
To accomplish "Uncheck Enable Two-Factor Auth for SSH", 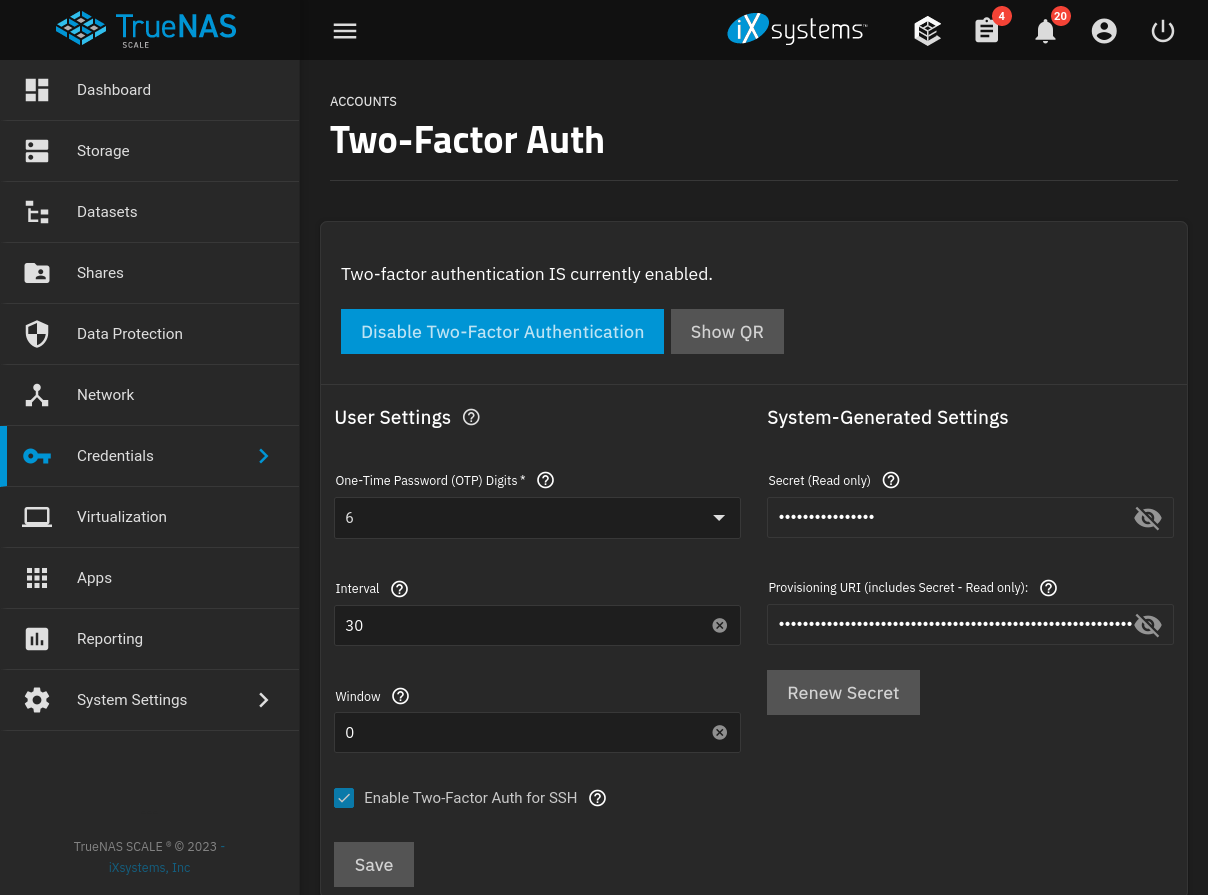I will coord(344,798).
